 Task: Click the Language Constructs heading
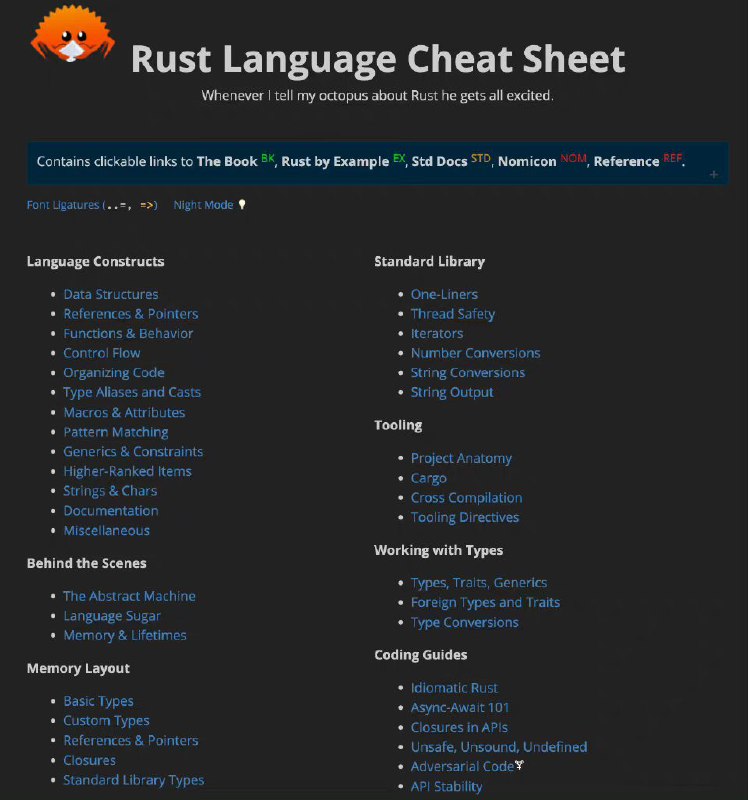tap(95, 262)
